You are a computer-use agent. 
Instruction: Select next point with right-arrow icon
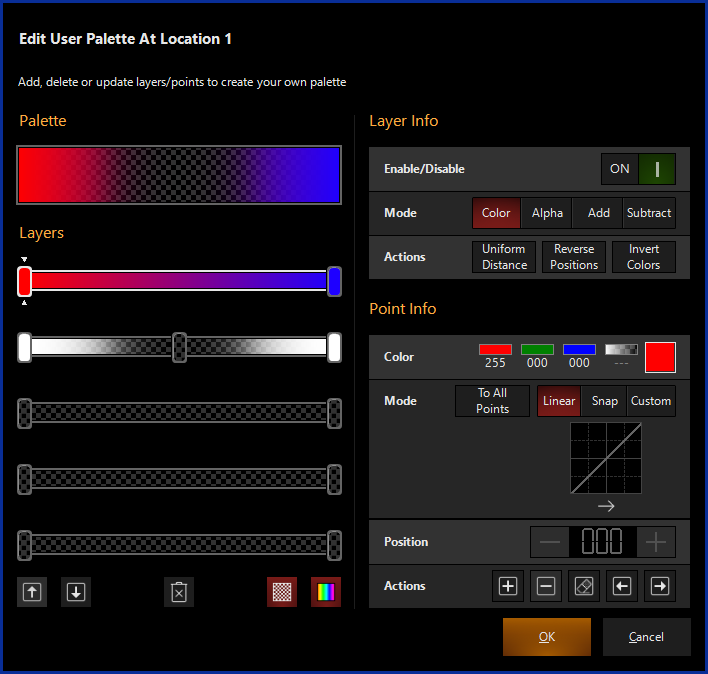660,586
